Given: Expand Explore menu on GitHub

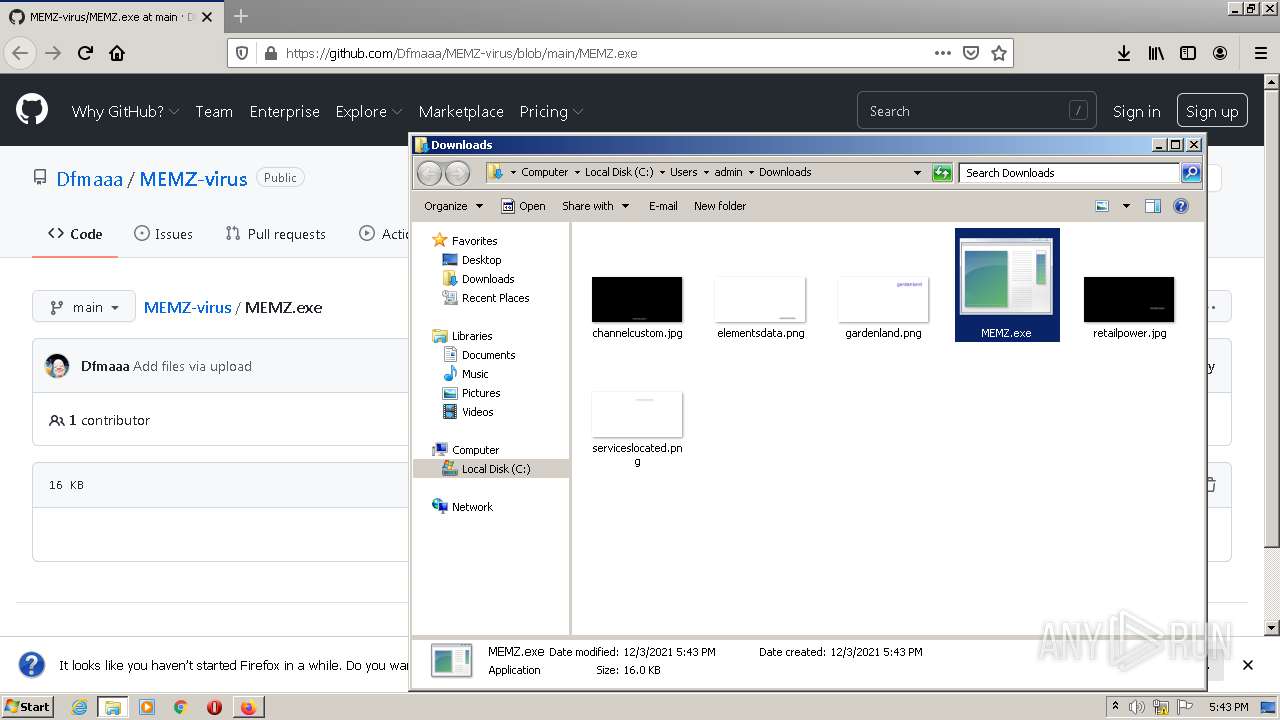Looking at the screenshot, I should tap(369, 111).
